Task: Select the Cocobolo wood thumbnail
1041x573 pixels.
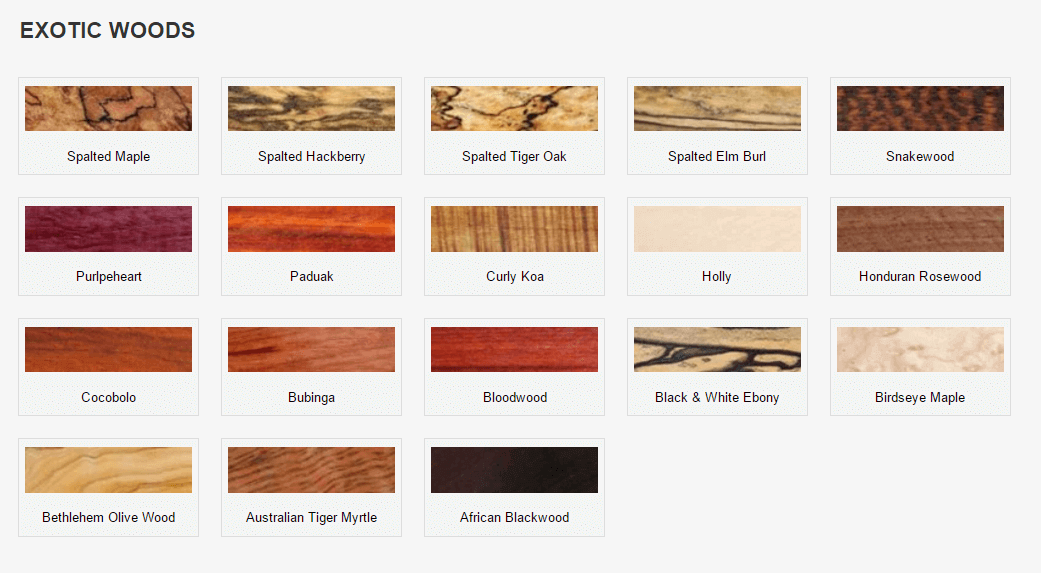Action: [108, 349]
